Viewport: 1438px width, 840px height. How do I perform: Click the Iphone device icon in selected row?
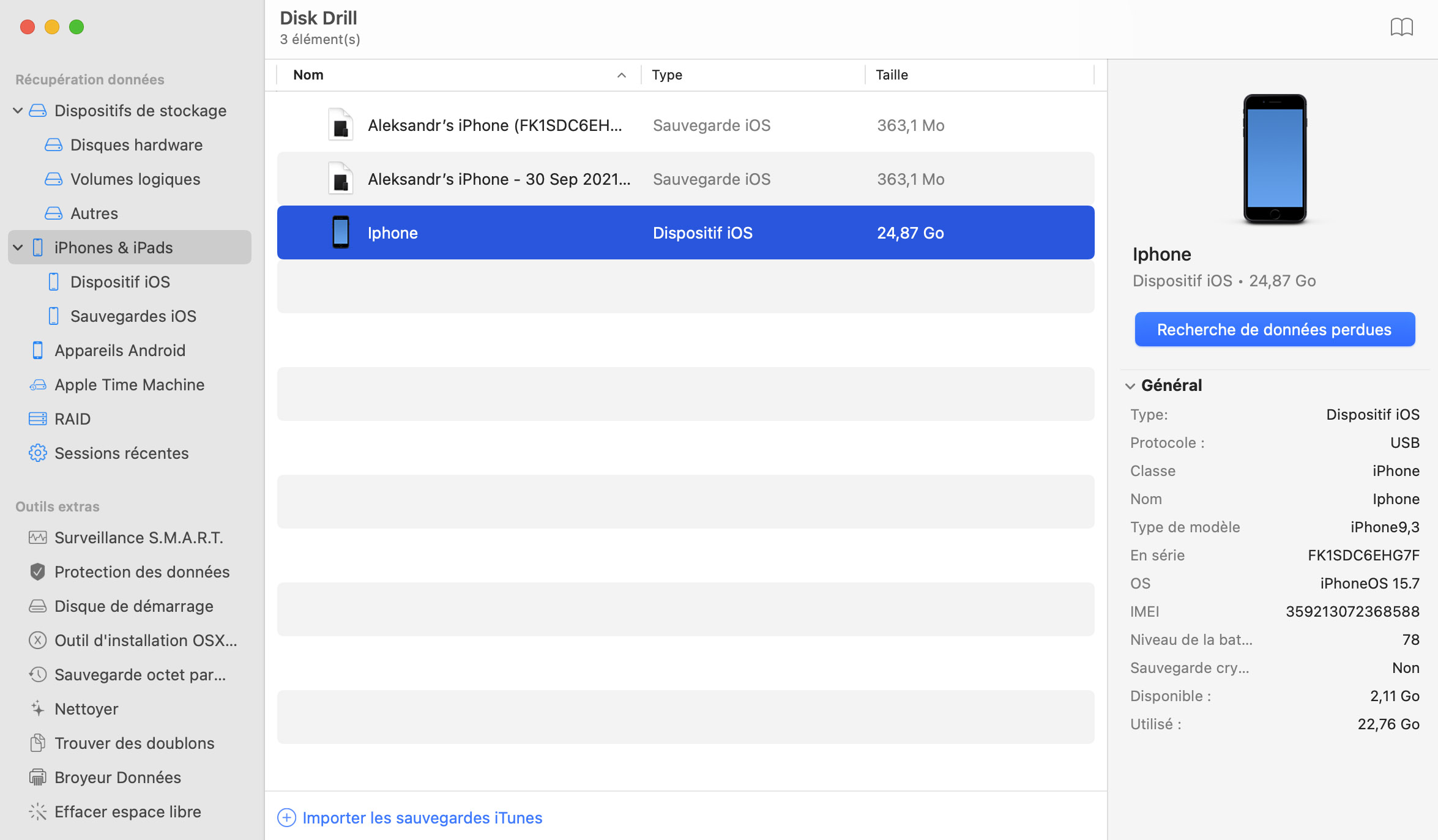[341, 232]
